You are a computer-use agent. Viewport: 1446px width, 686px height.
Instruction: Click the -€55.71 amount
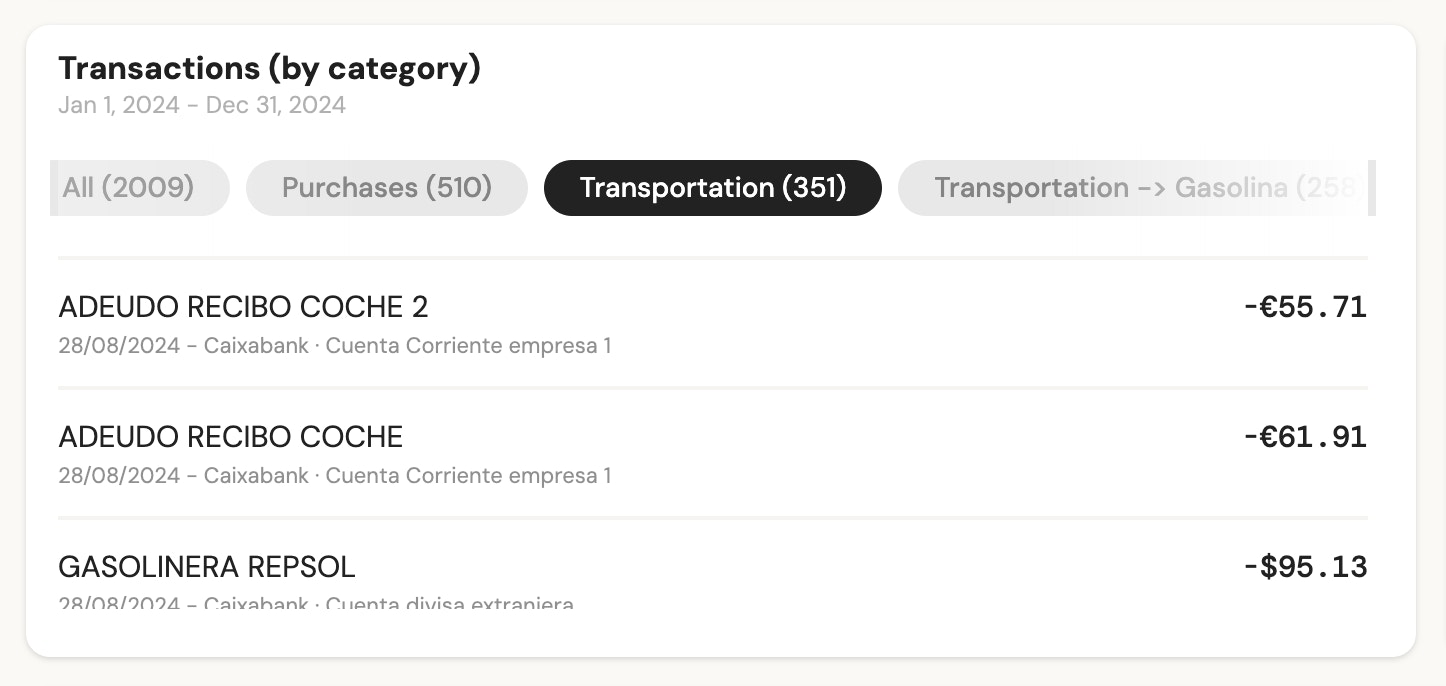tap(1304, 307)
